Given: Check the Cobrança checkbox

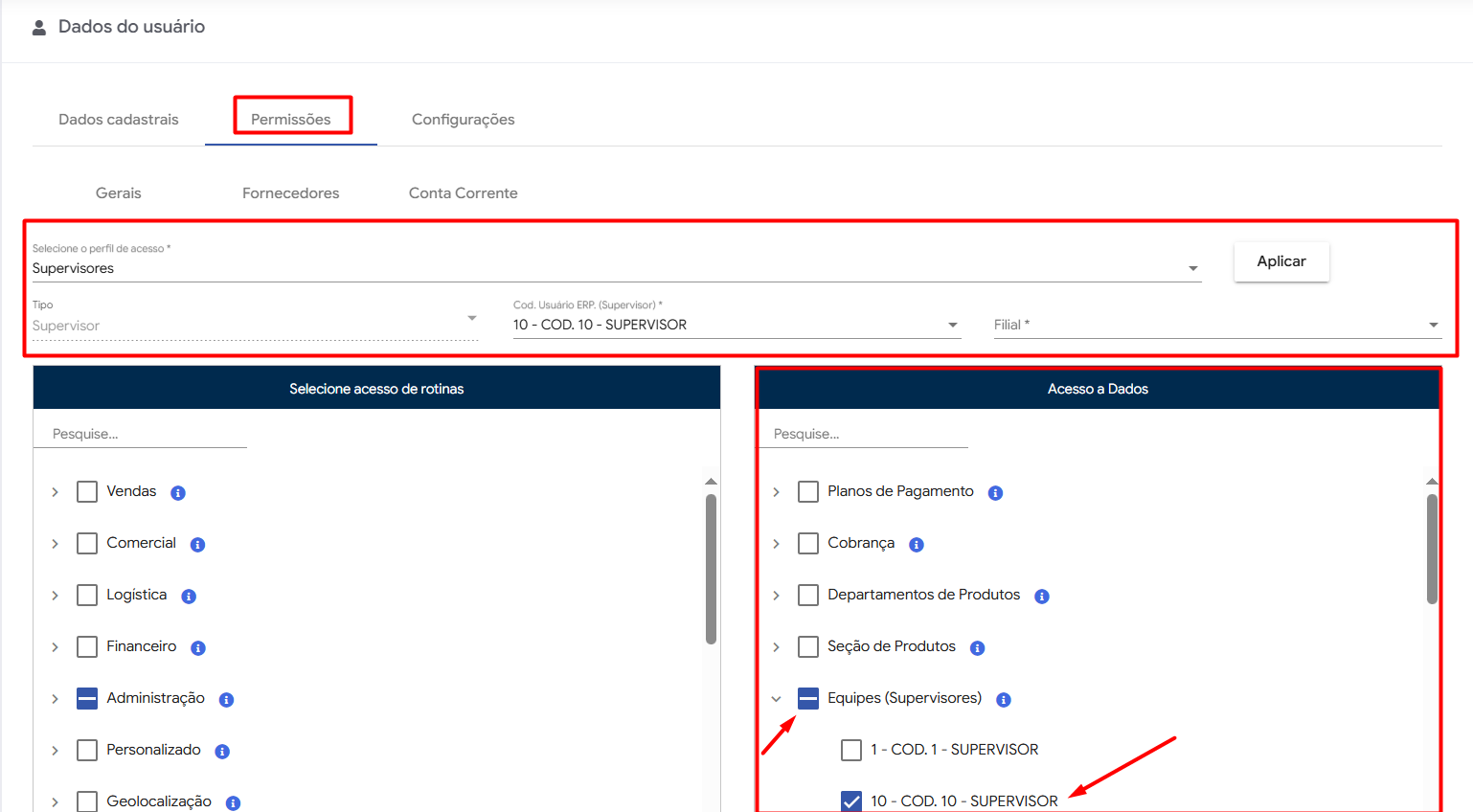Looking at the screenshot, I should [808, 544].
